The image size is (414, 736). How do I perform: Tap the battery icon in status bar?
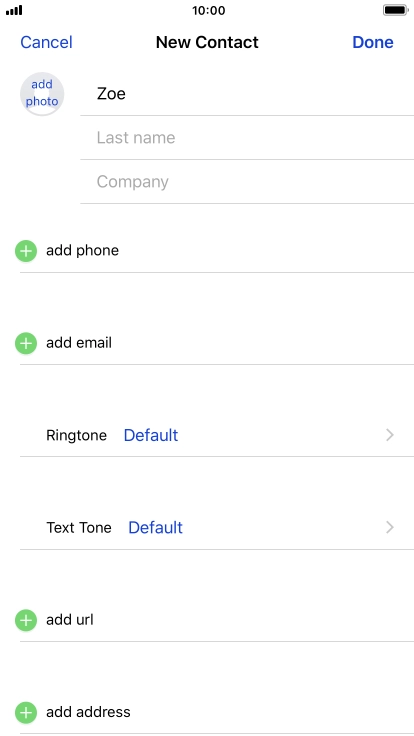tap(395, 10)
